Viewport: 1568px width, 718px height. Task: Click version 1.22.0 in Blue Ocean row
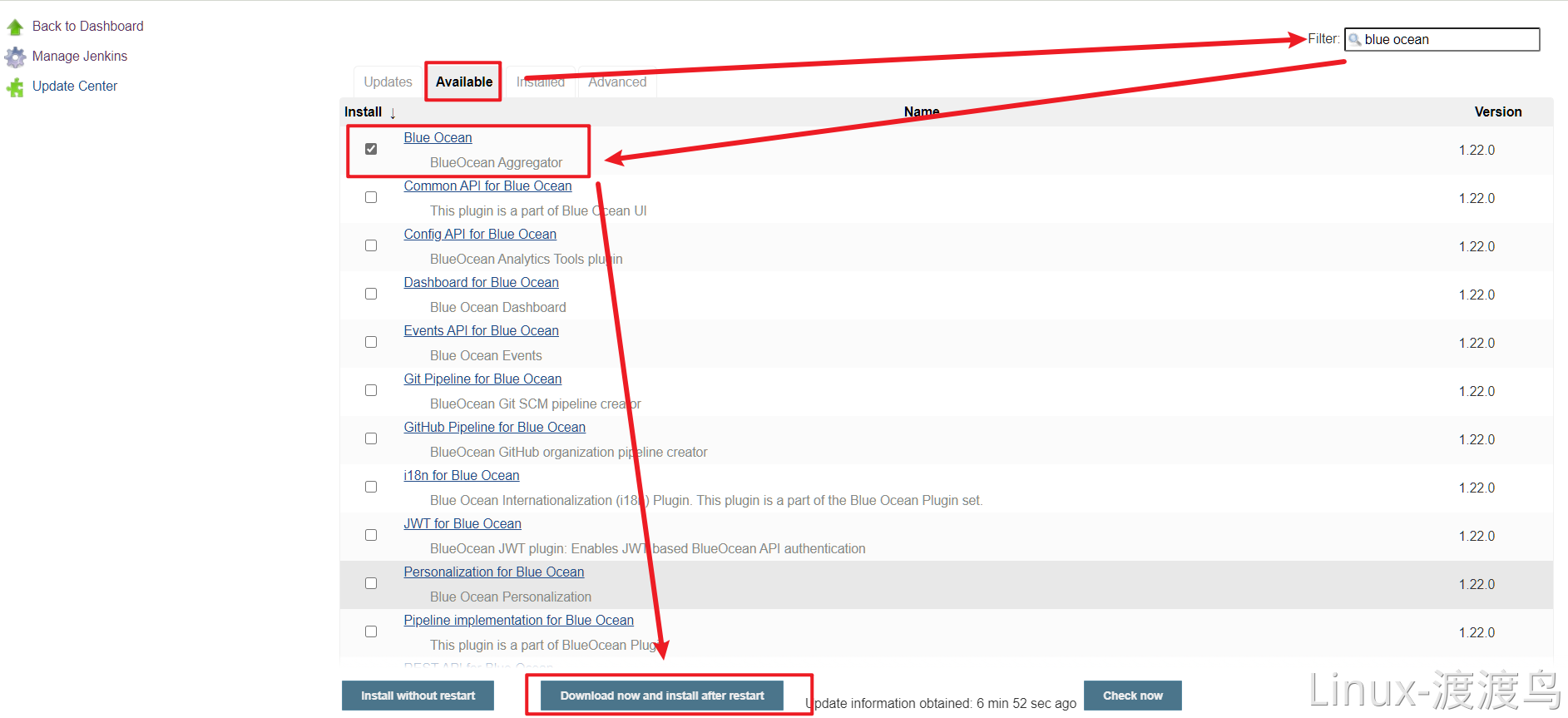[1476, 150]
